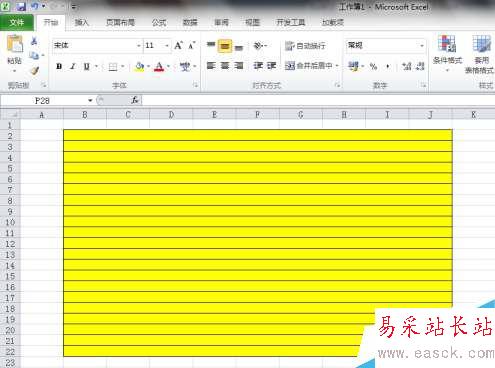Click the Copy icon

(34, 55)
